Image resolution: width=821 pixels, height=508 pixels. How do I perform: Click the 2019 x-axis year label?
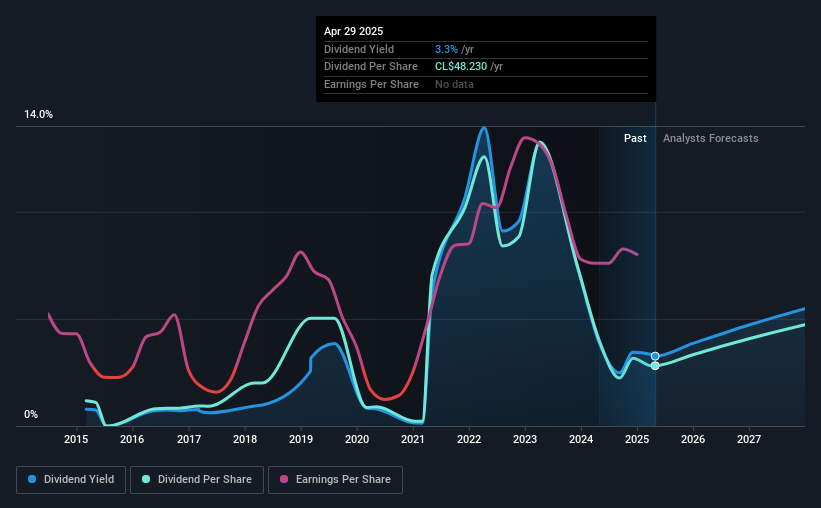click(x=301, y=439)
